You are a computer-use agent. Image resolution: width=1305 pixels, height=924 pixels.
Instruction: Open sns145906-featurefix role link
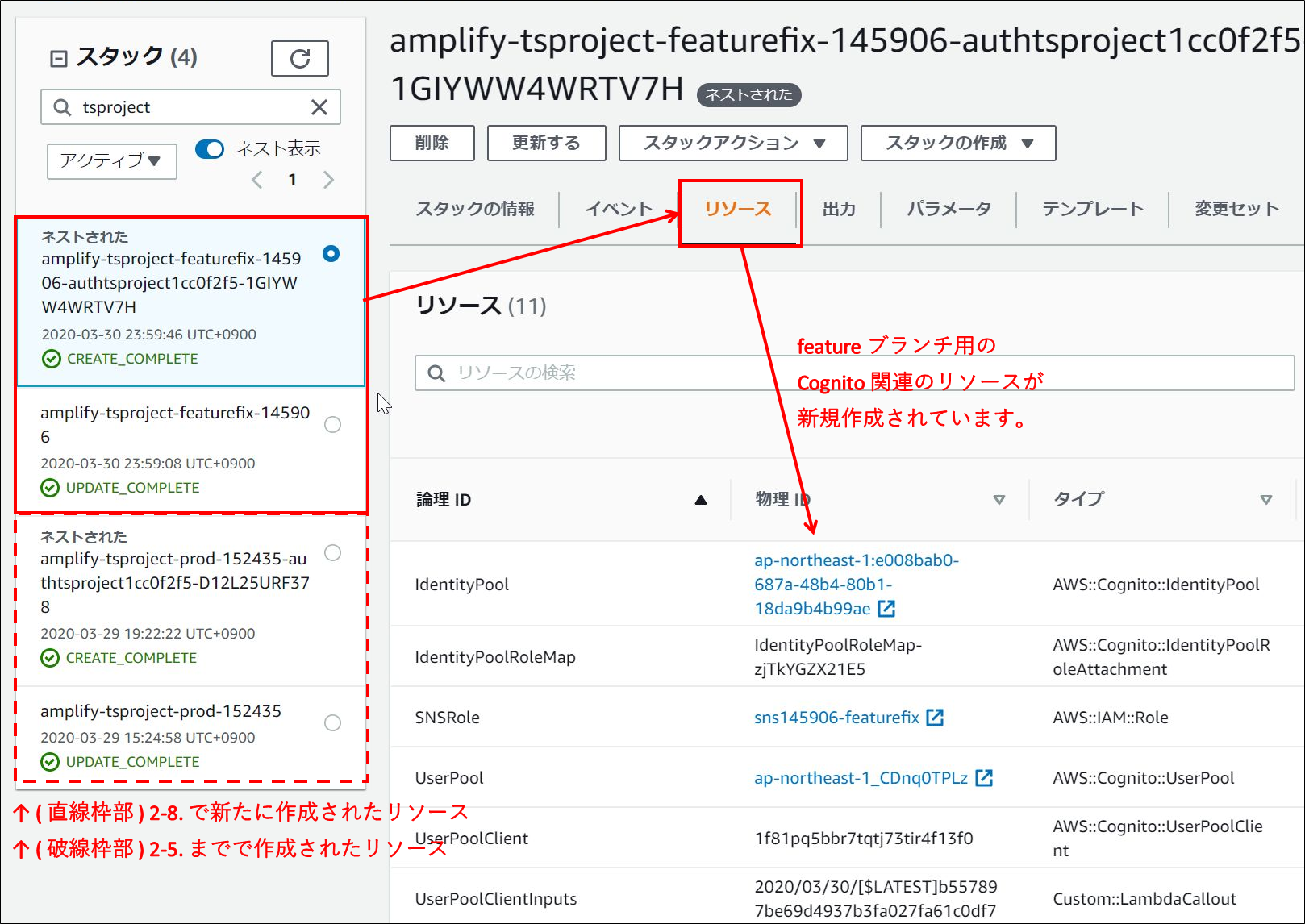tap(836, 718)
